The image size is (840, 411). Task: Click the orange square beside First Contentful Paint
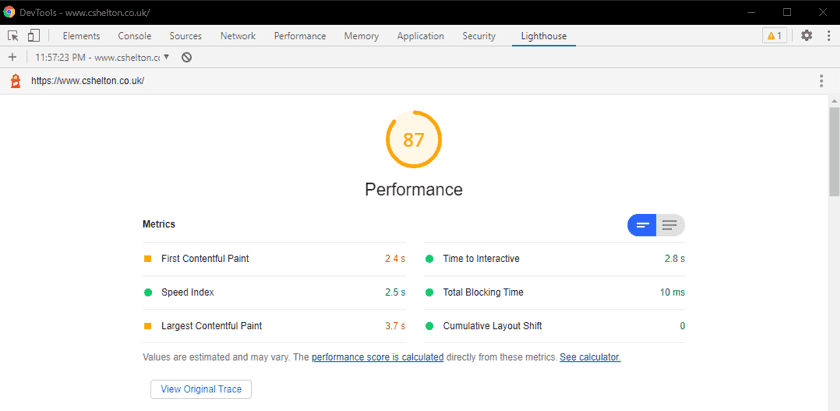(x=148, y=259)
